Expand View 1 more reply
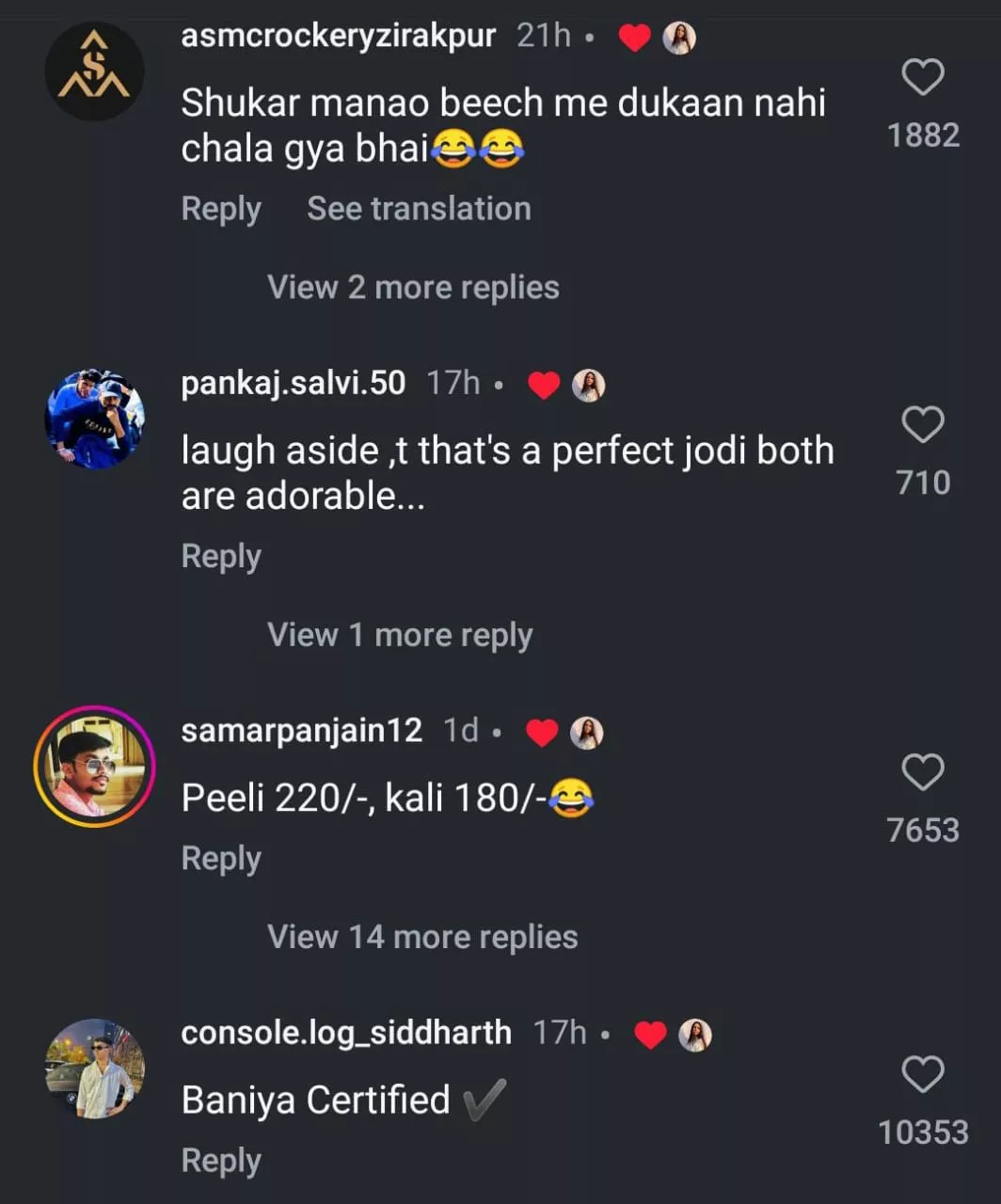Viewport: 1001px width, 1204px height. (400, 635)
